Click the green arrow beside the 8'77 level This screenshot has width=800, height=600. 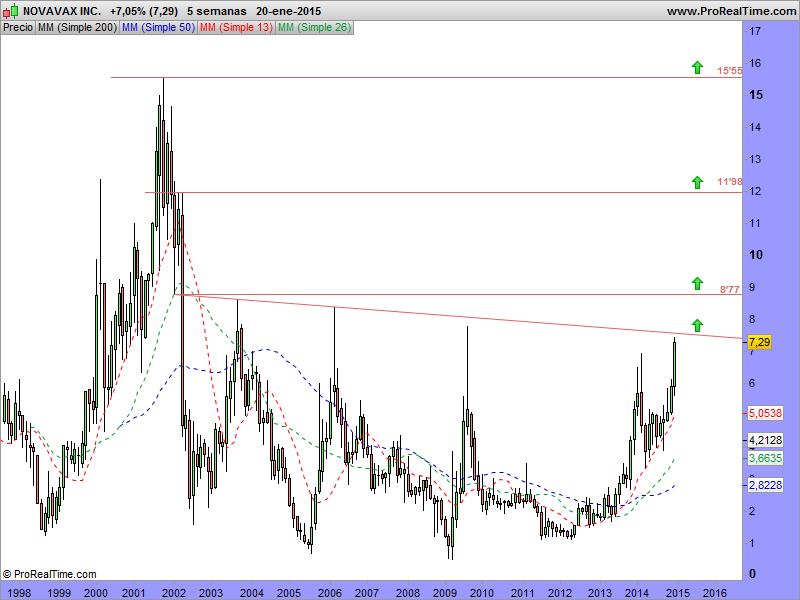tap(697, 283)
